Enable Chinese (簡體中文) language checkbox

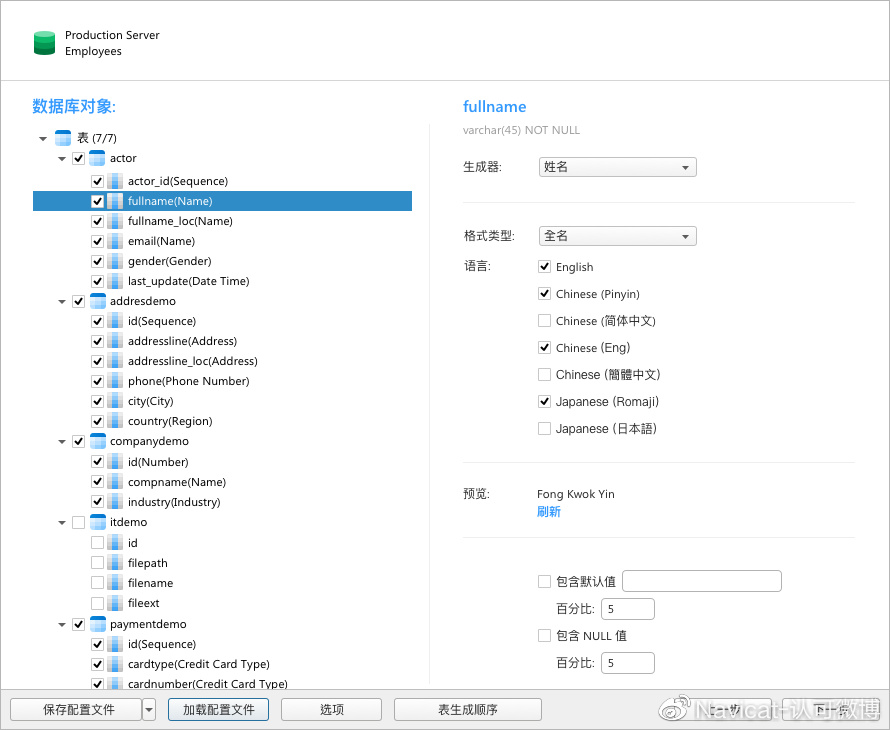click(544, 375)
